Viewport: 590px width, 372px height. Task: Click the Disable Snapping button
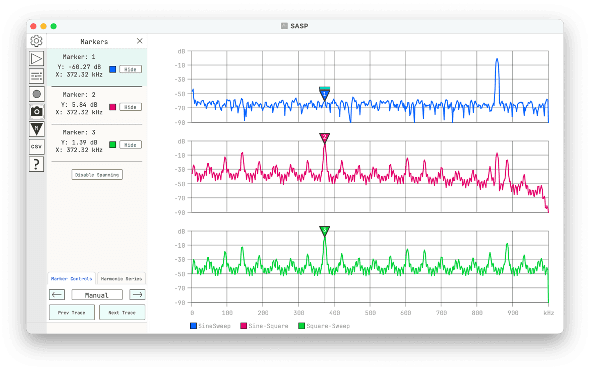coord(97,175)
